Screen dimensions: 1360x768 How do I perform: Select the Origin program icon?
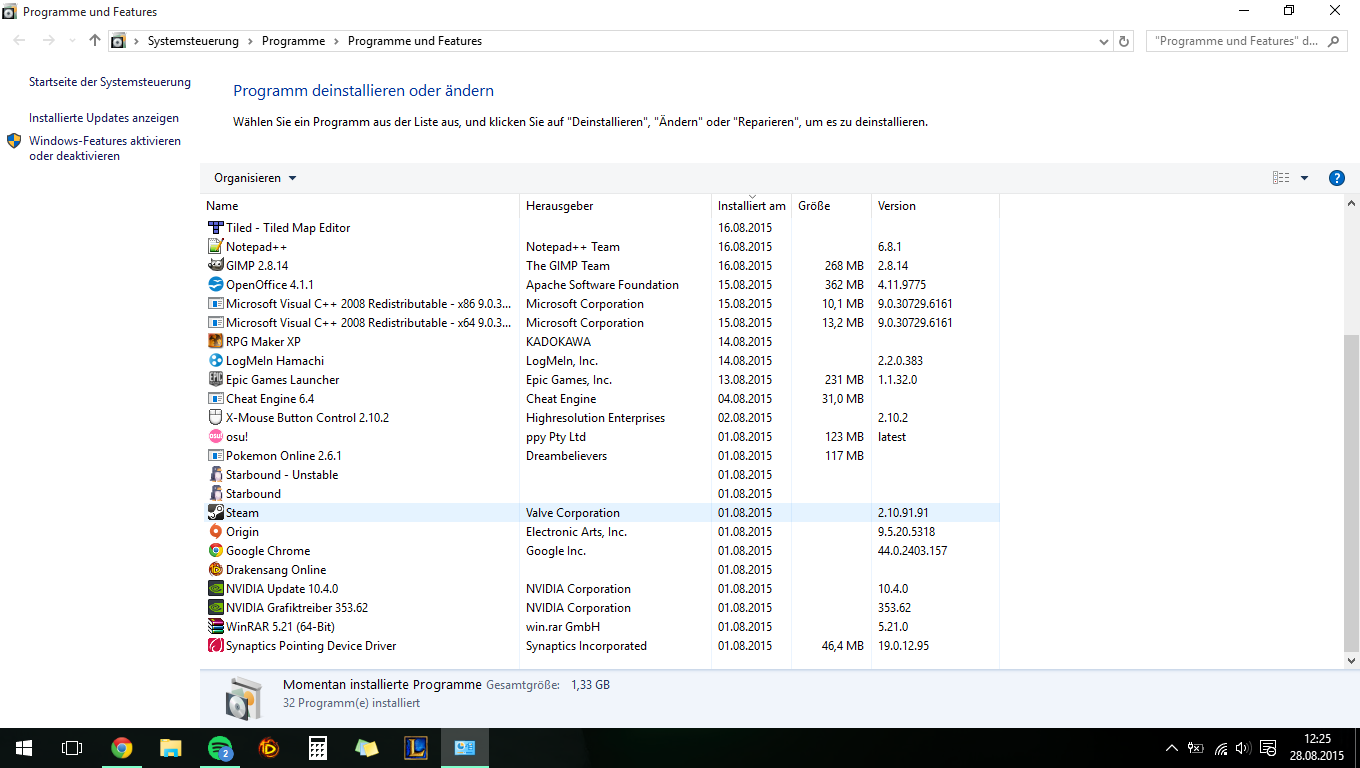(215, 532)
